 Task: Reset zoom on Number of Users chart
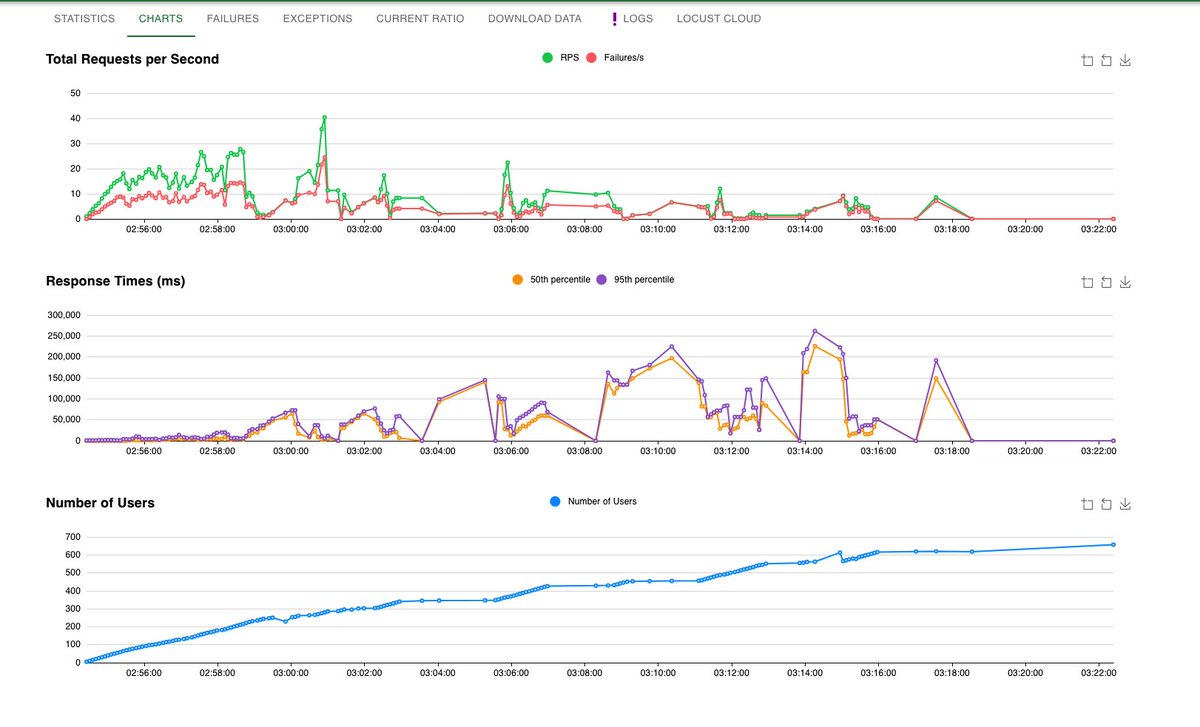point(1106,504)
